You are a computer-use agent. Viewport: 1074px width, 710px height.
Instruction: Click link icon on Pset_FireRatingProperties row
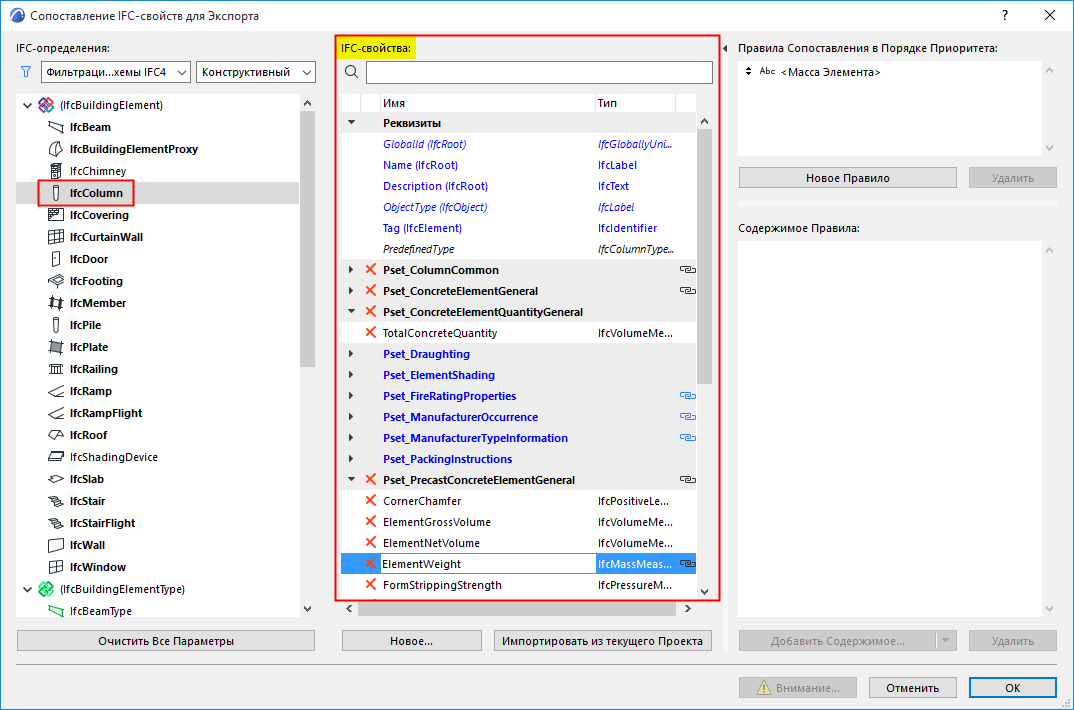pos(687,396)
